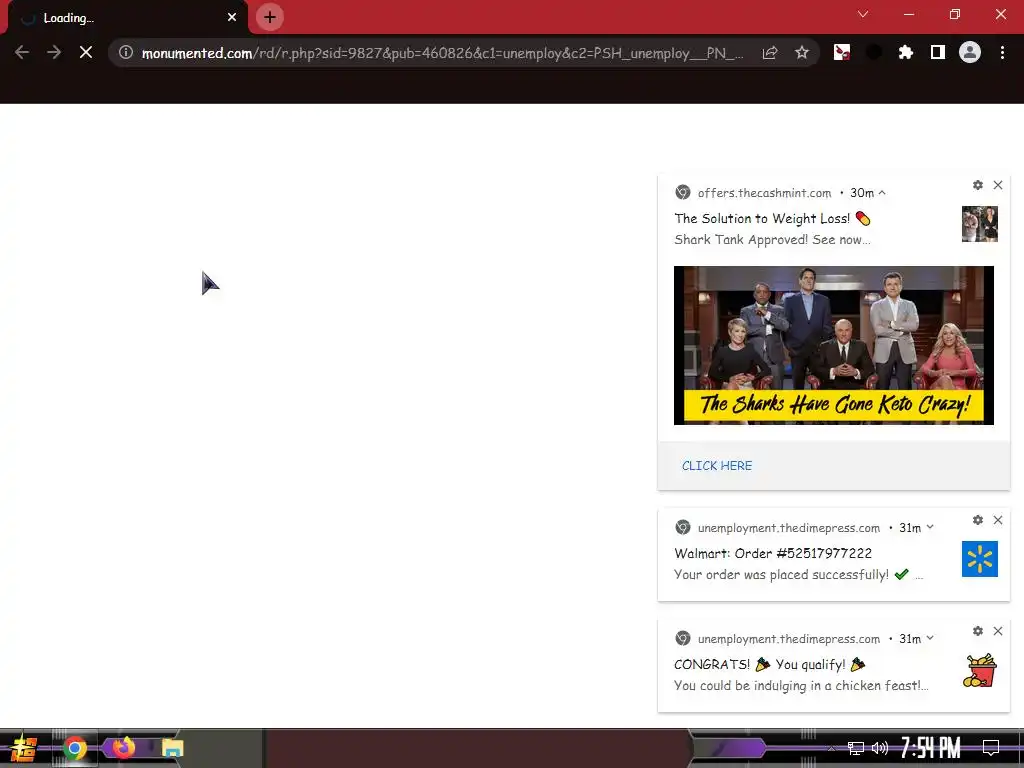
Task: Click the chicken bucket icon
Action: (x=980, y=670)
